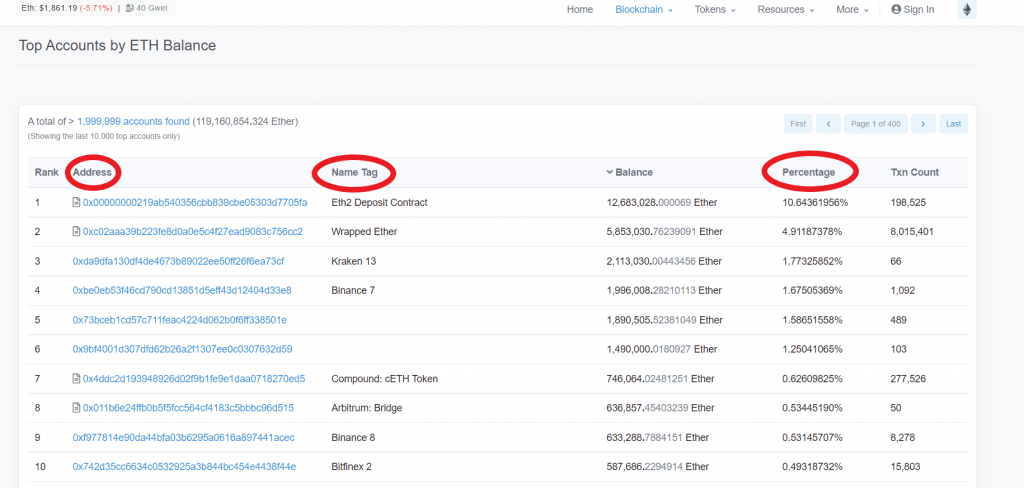Open the Bitfinex 2 address link
This screenshot has height=488, width=1024.
[x=184, y=467]
